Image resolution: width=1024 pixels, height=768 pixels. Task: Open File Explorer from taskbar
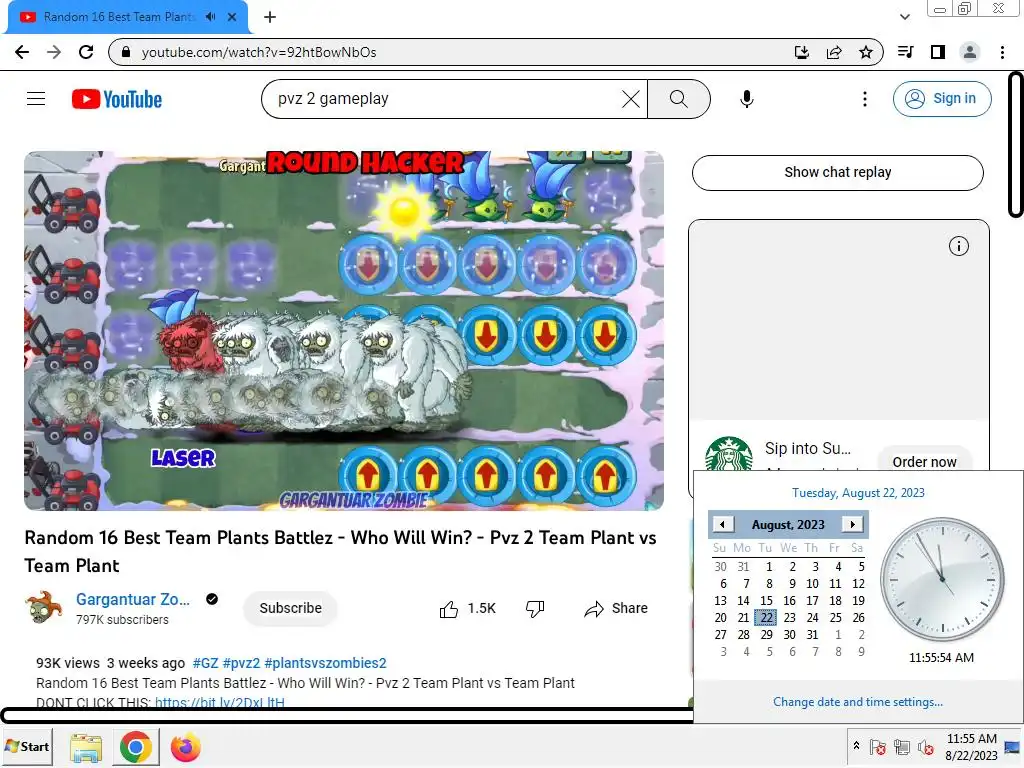click(86, 747)
